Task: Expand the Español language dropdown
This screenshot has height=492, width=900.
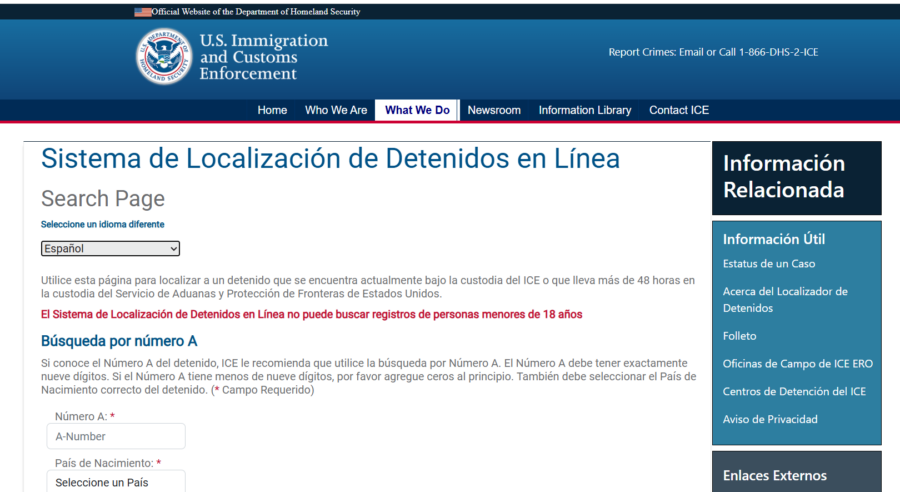Action: [110, 248]
